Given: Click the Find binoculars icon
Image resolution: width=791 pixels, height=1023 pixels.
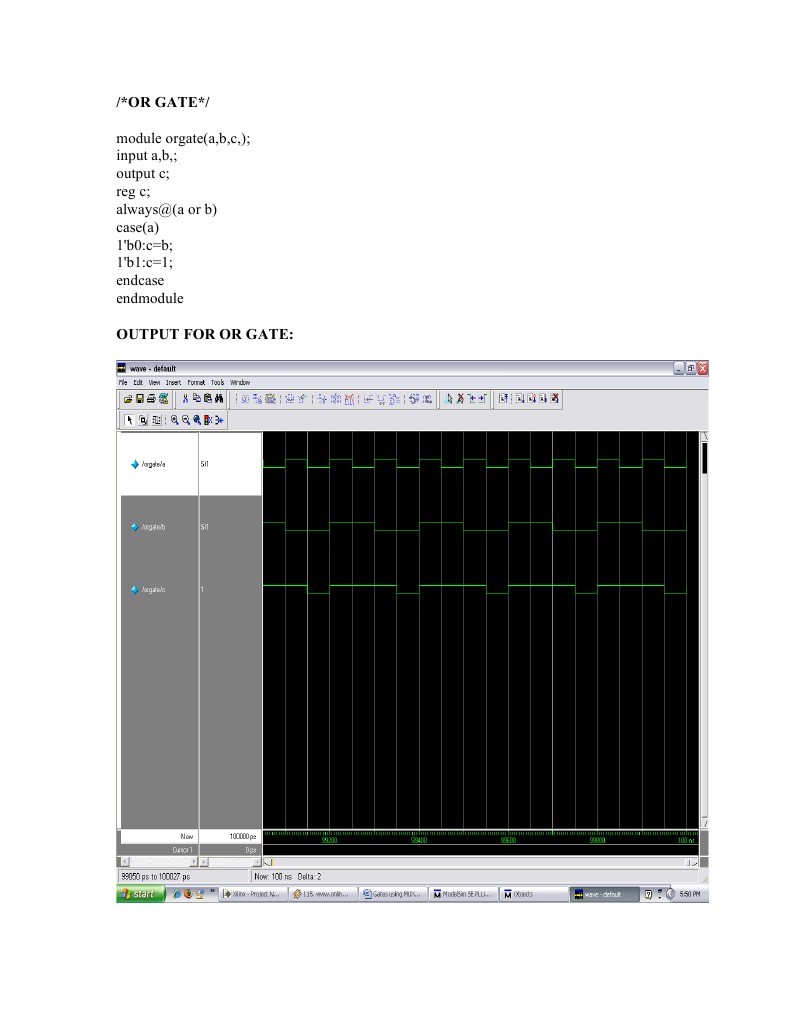Looking at the screenshot, I should click(x=219, y=398).
